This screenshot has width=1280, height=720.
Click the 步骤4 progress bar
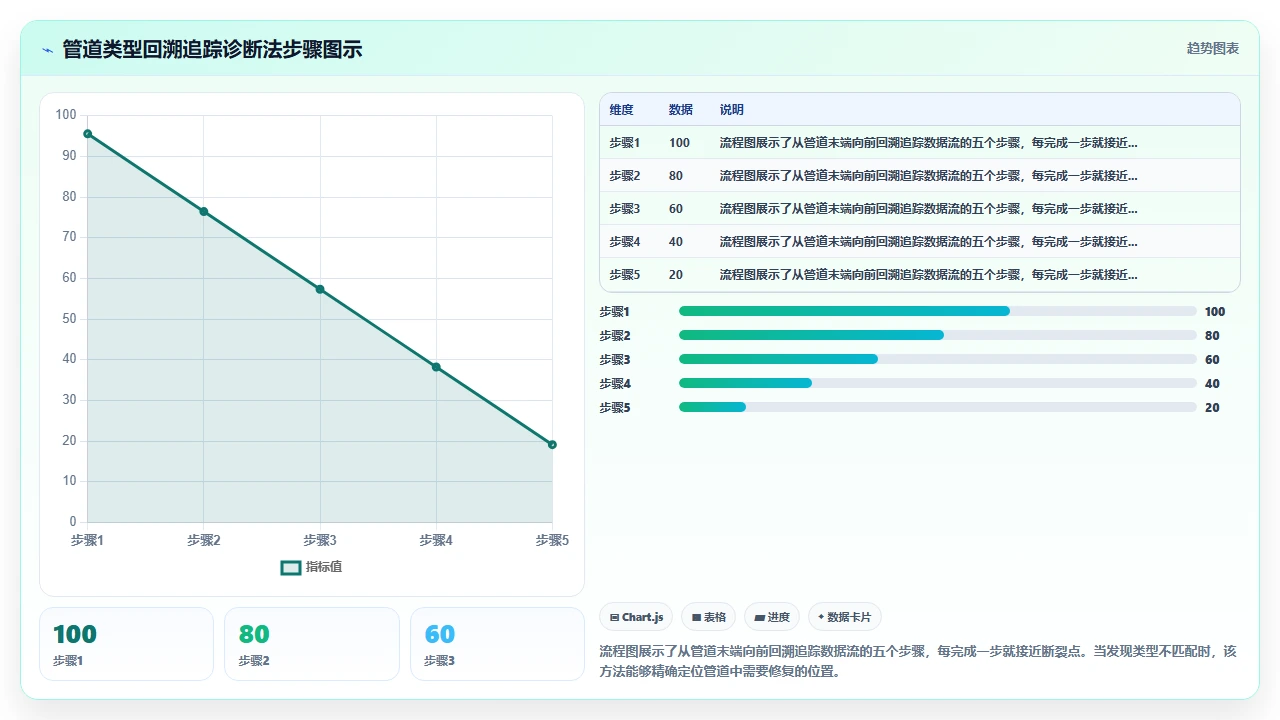(x=938, y=383)
